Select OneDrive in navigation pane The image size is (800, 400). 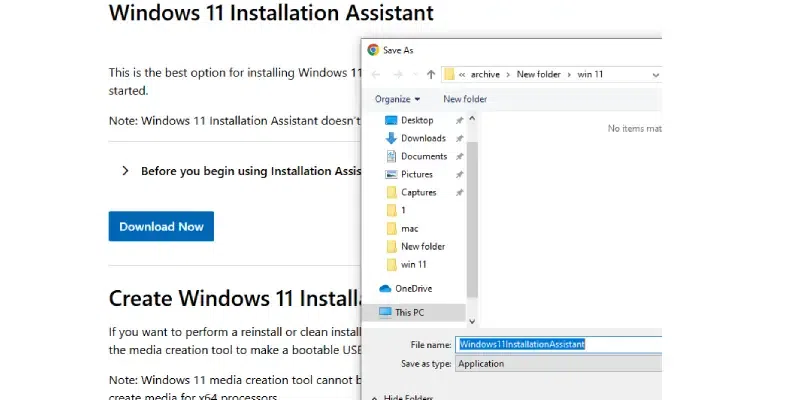tap(413, 289)
